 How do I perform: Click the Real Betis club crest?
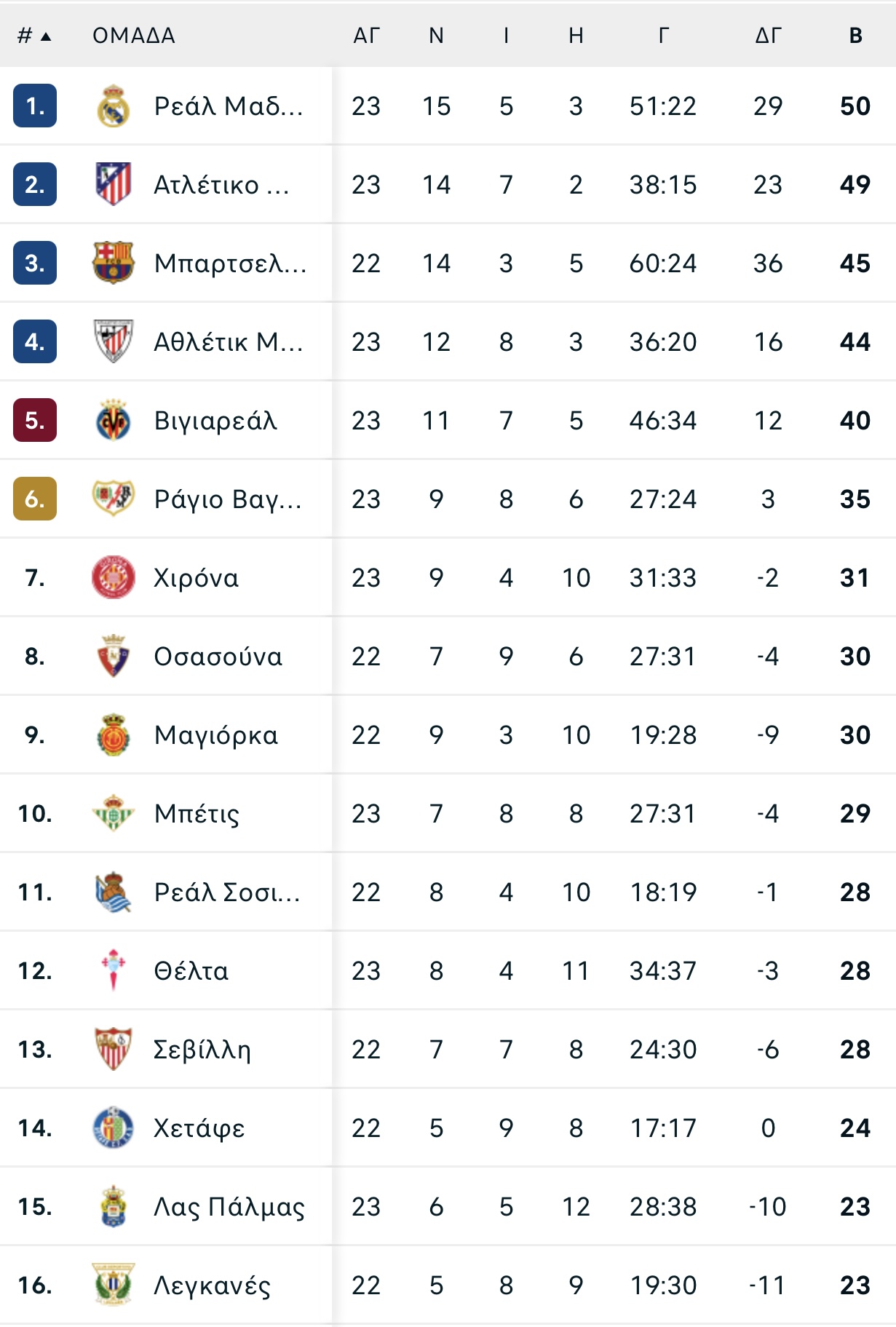pyautogui.click(x=114, y=813)
